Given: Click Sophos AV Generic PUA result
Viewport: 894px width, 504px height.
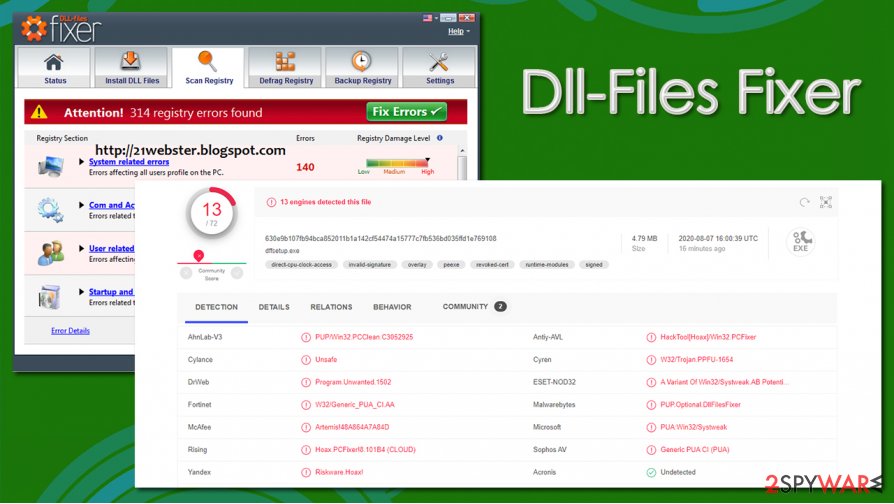Looking at the screenshot, I should 694,450.
